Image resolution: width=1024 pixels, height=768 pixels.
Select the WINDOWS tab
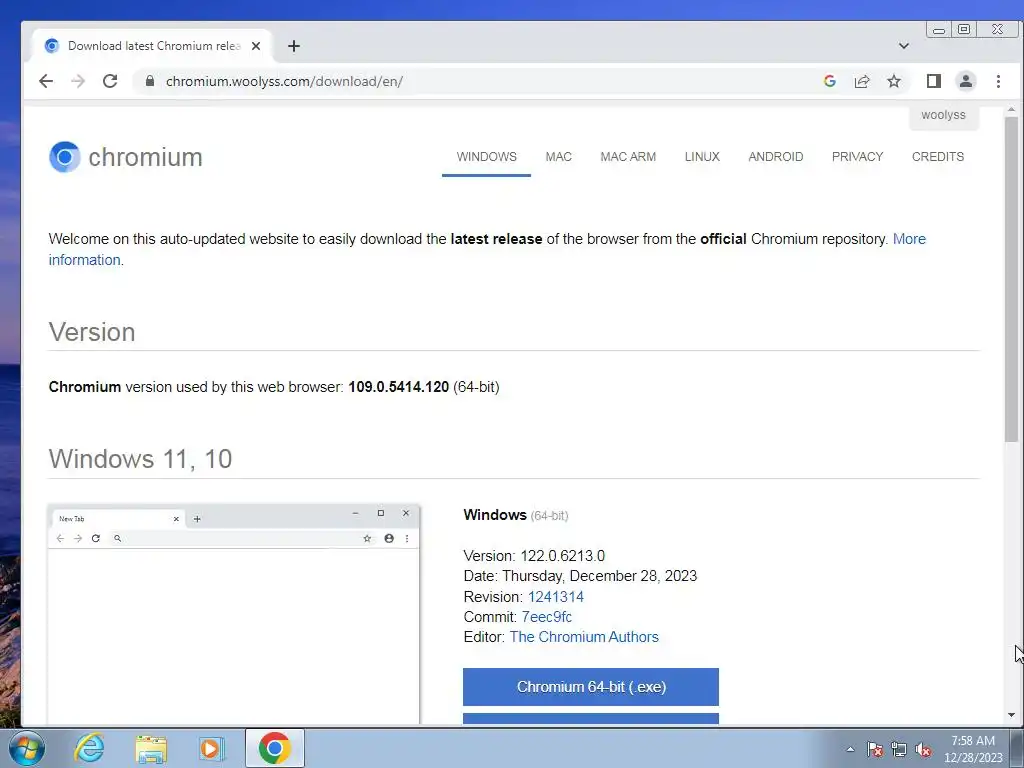pyautogui.click(x=487, y=157)
